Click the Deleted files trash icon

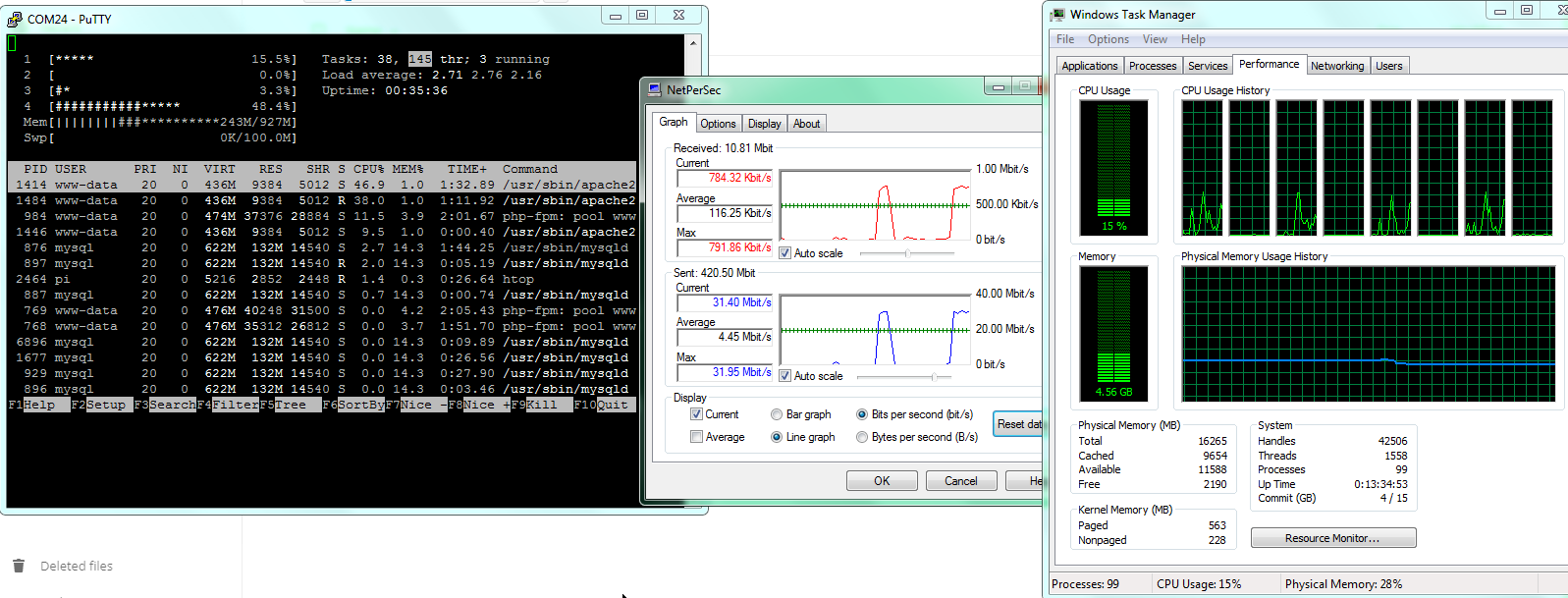click(19, 566)
